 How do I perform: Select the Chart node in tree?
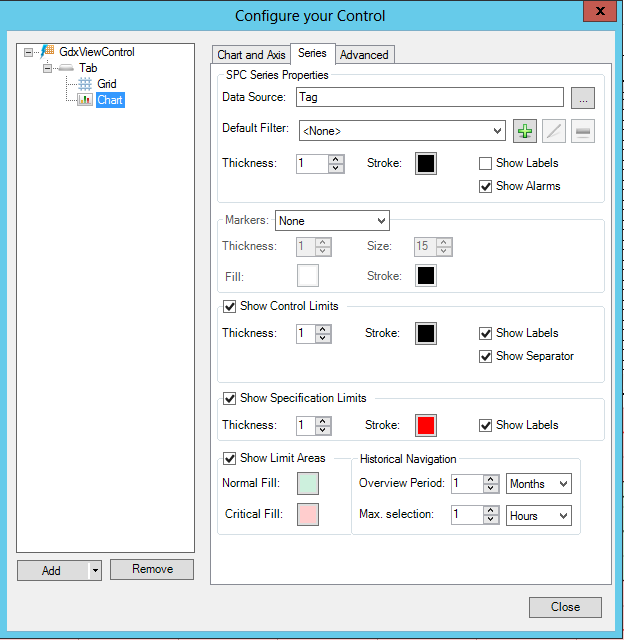(109, 100)
